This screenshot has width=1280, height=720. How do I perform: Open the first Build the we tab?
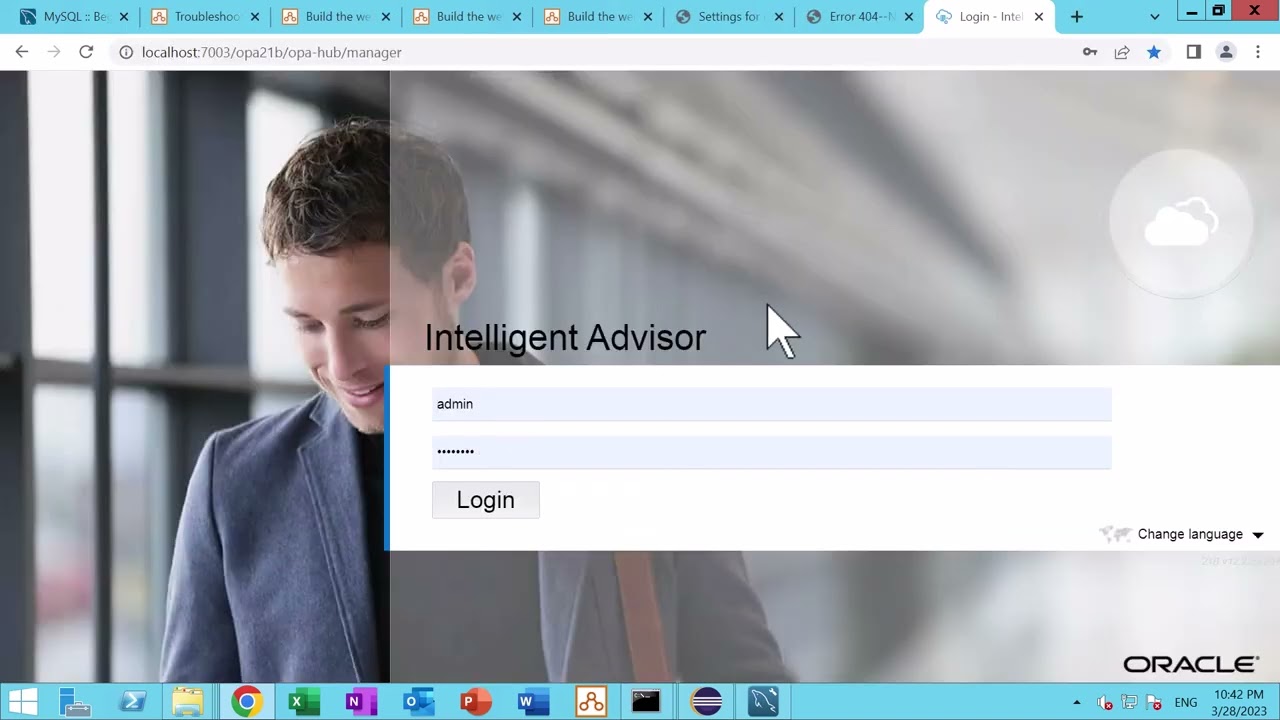click(x=336, y=17)
